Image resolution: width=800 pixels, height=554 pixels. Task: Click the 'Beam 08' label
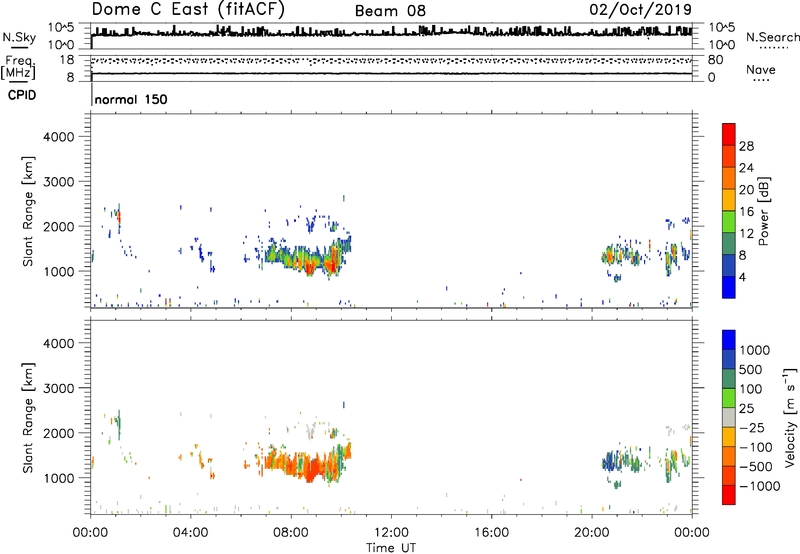[x=390, y=11]
